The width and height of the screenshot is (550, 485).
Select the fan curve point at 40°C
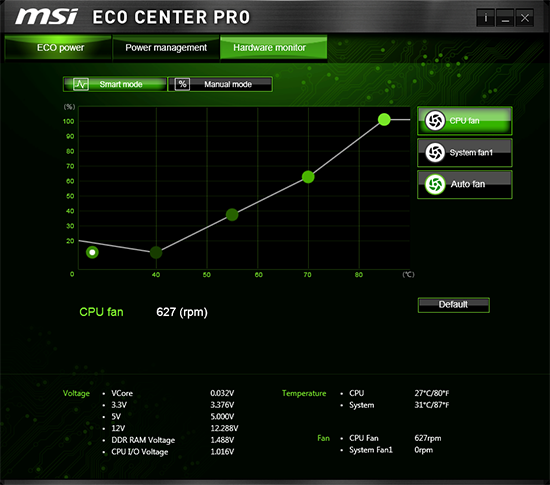tap(156, 252)
